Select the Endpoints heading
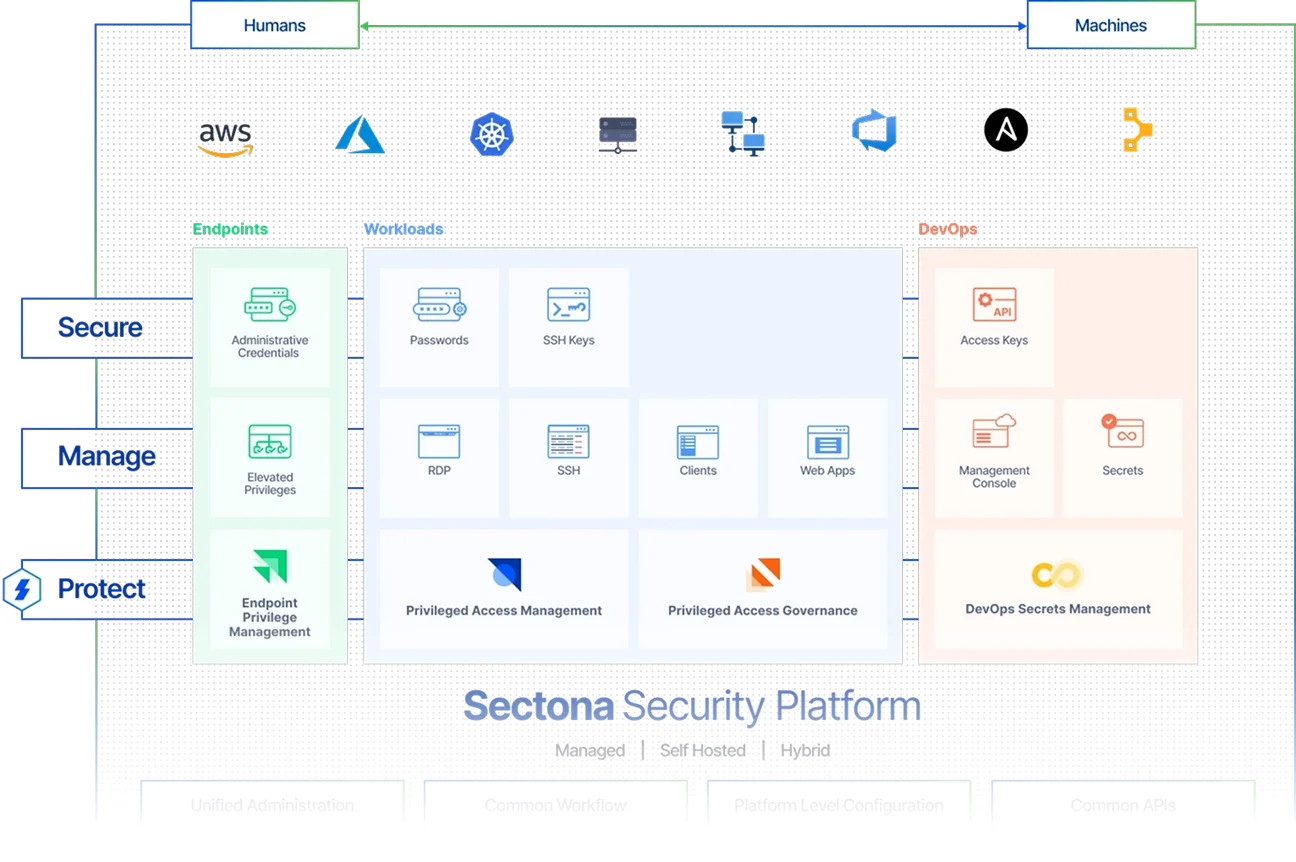This screenshot has width=1296, height=862. (230, 229)
